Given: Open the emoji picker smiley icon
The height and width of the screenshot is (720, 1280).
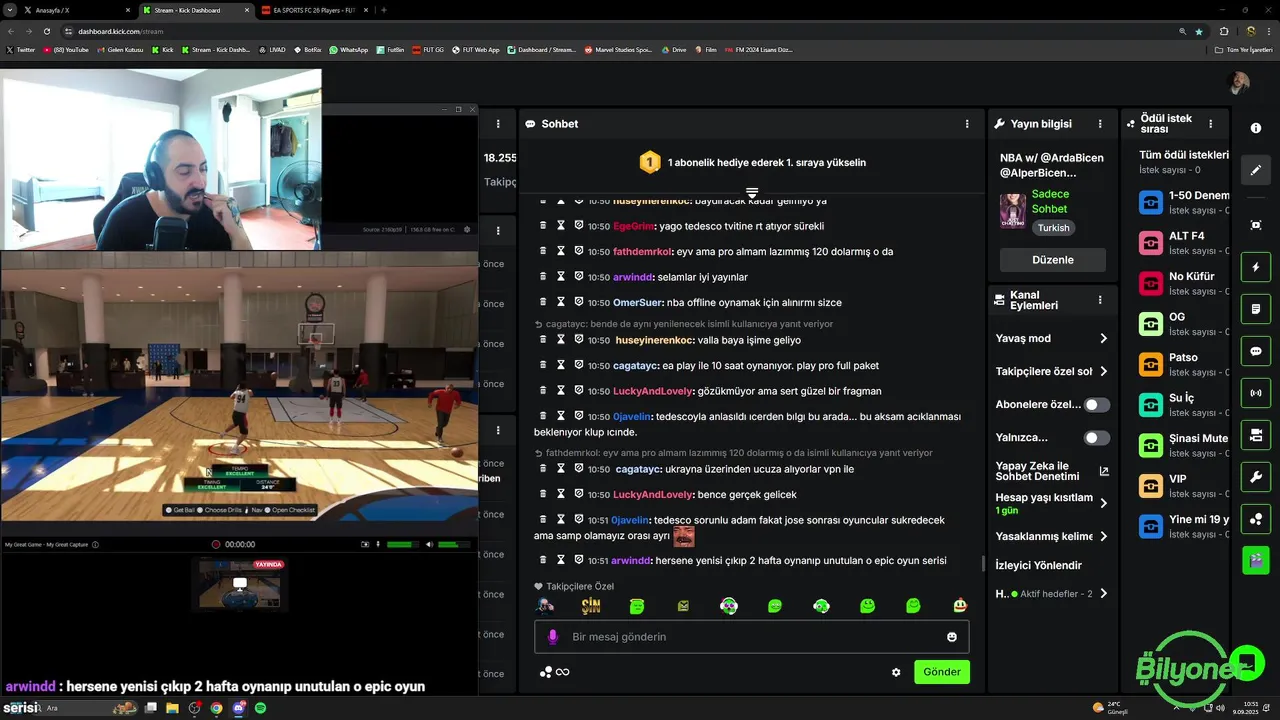Looking at the screenshot, I should click(952, 637).
